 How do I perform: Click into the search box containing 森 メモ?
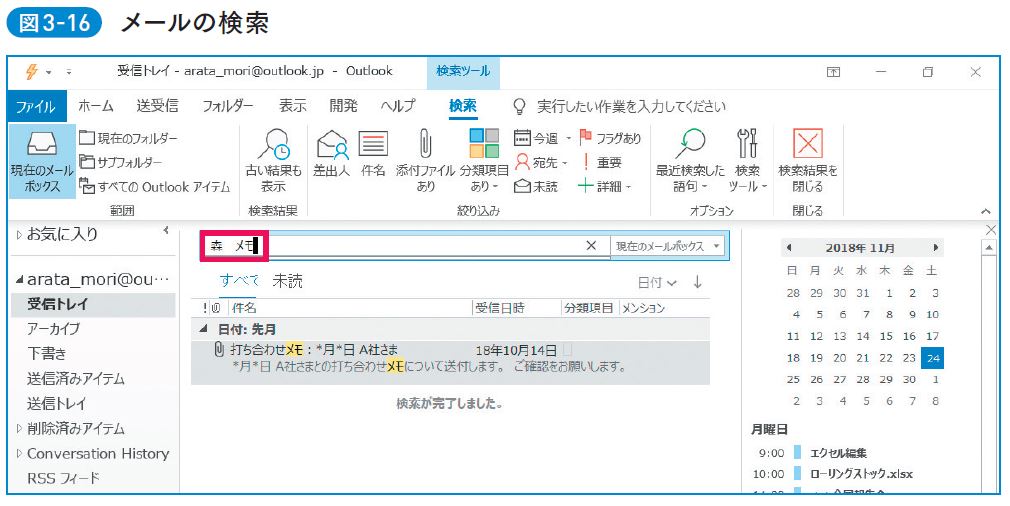click(x=406, y=245)
